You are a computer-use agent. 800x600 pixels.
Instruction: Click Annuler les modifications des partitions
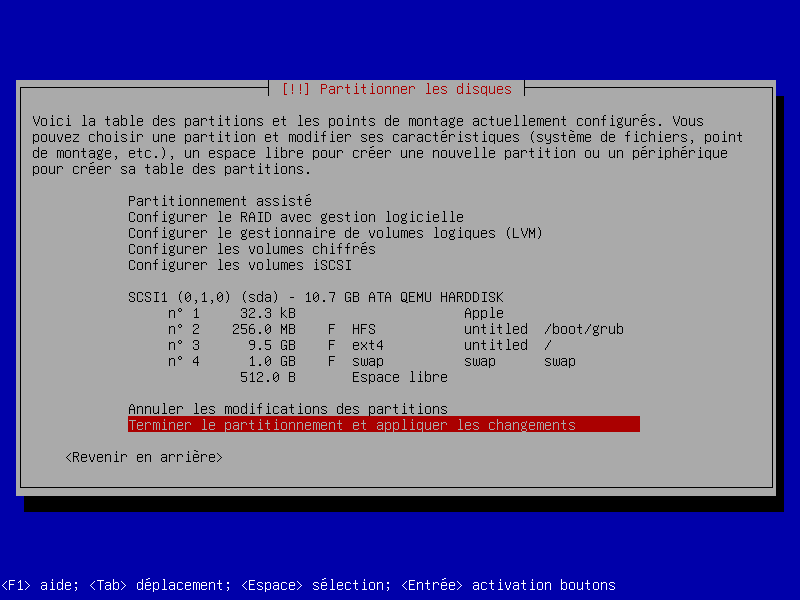[x=287, y=409]
